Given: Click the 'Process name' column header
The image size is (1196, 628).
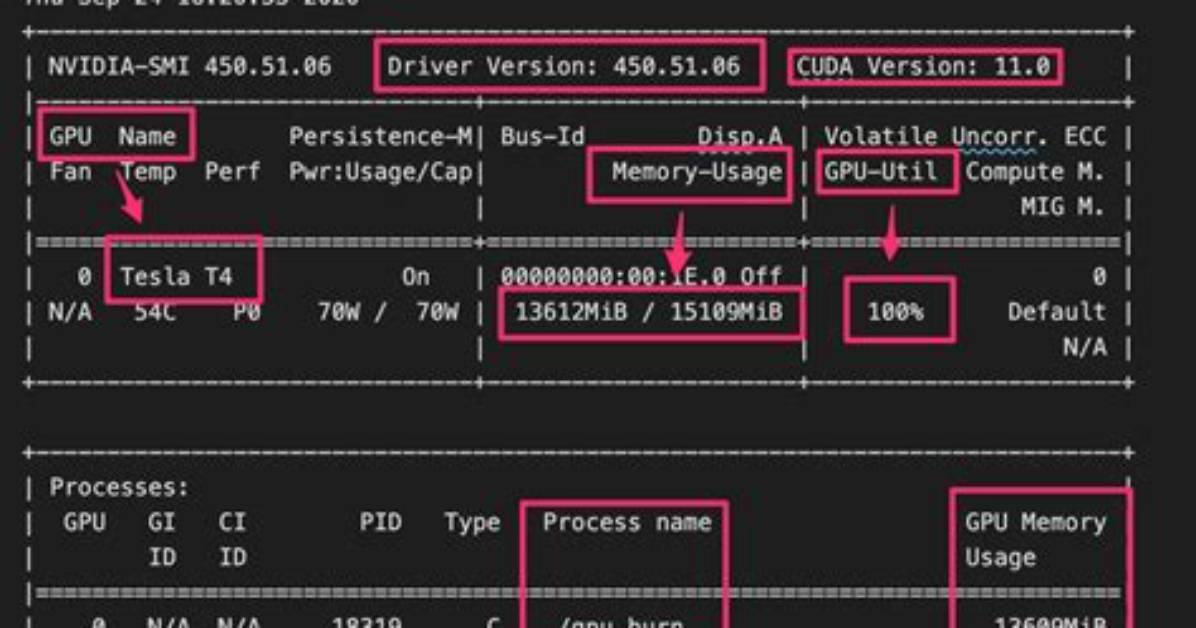Looking at the screenshot, I should [x=627, y=523].
